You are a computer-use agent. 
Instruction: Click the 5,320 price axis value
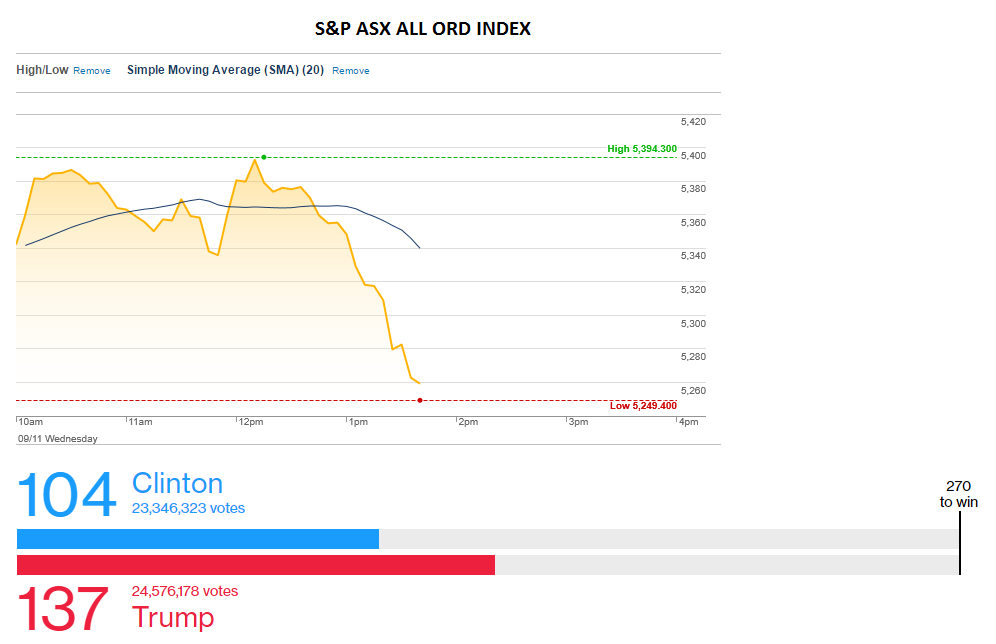tap(693, 290)
